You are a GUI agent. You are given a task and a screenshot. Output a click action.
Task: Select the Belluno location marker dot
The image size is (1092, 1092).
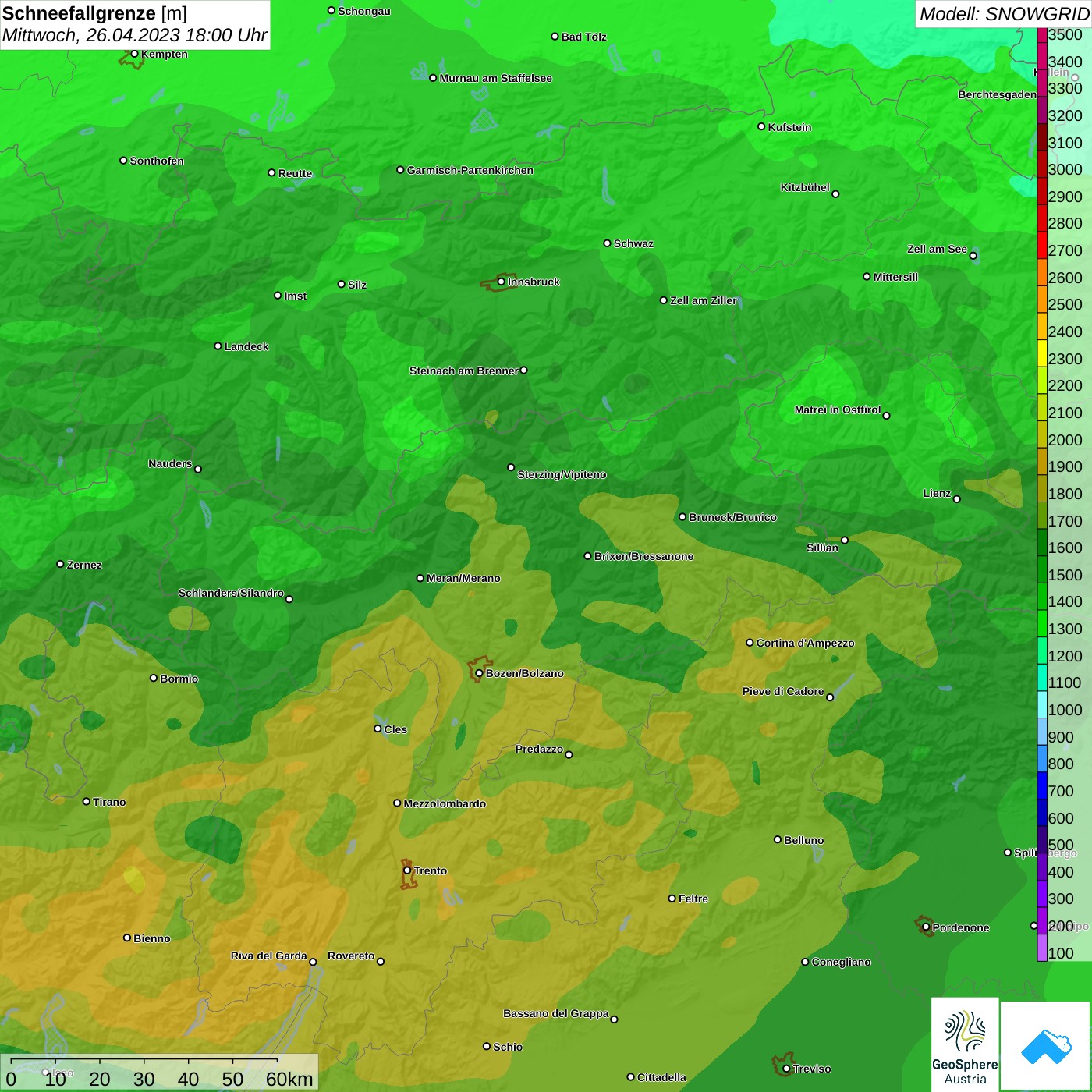tap(778, 839)
